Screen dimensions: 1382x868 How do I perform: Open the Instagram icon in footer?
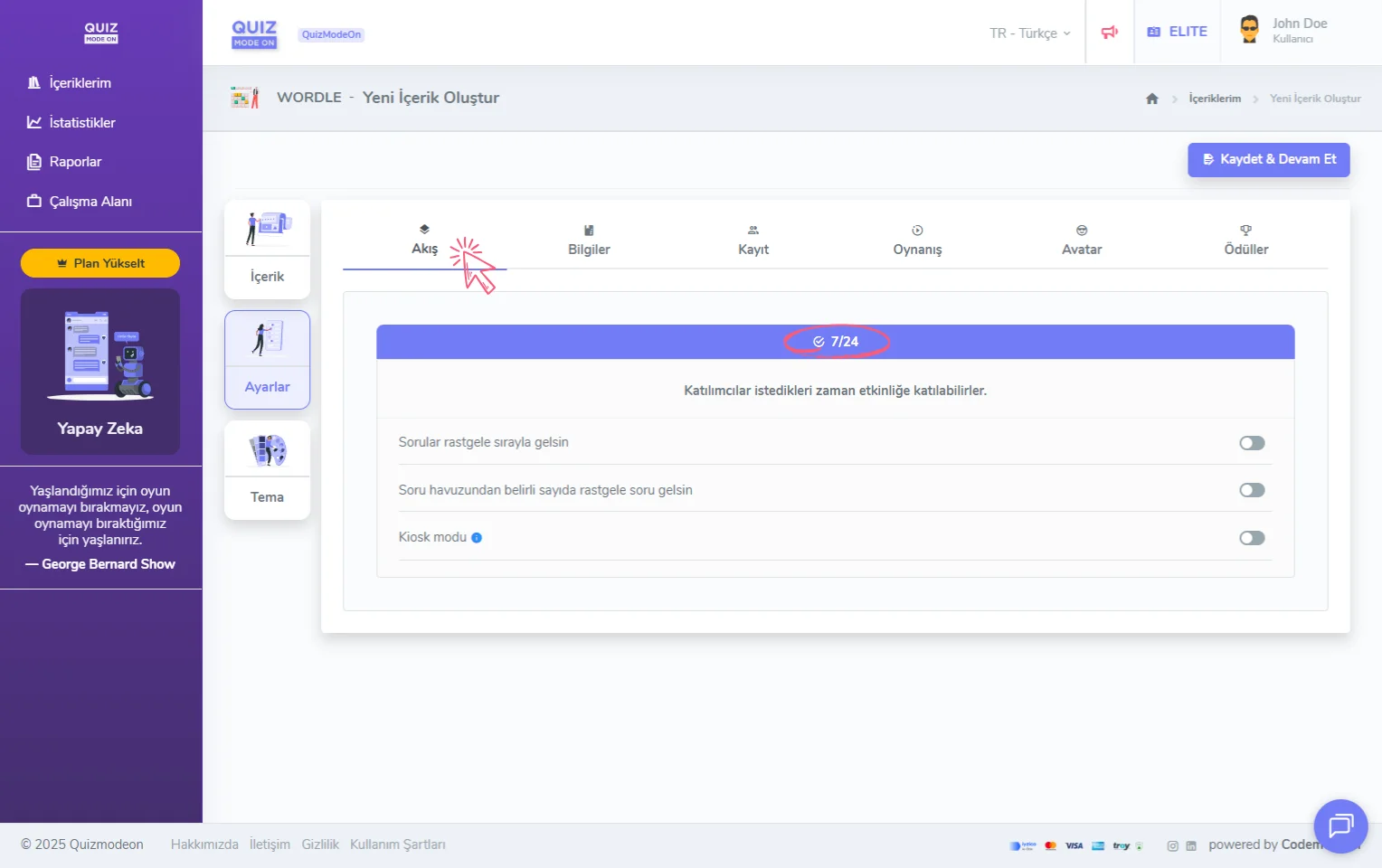pos(1172,846)
